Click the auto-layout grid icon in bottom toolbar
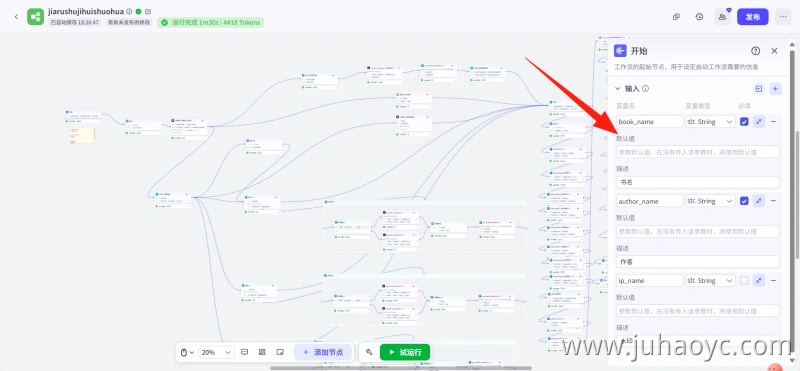This screenshot has height=371, width=800. [x=262, y=352]
